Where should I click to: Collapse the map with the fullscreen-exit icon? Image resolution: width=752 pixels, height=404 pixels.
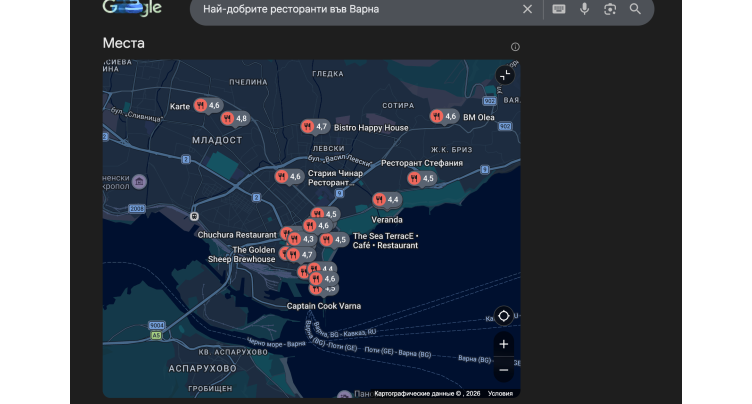pos(505,75)
